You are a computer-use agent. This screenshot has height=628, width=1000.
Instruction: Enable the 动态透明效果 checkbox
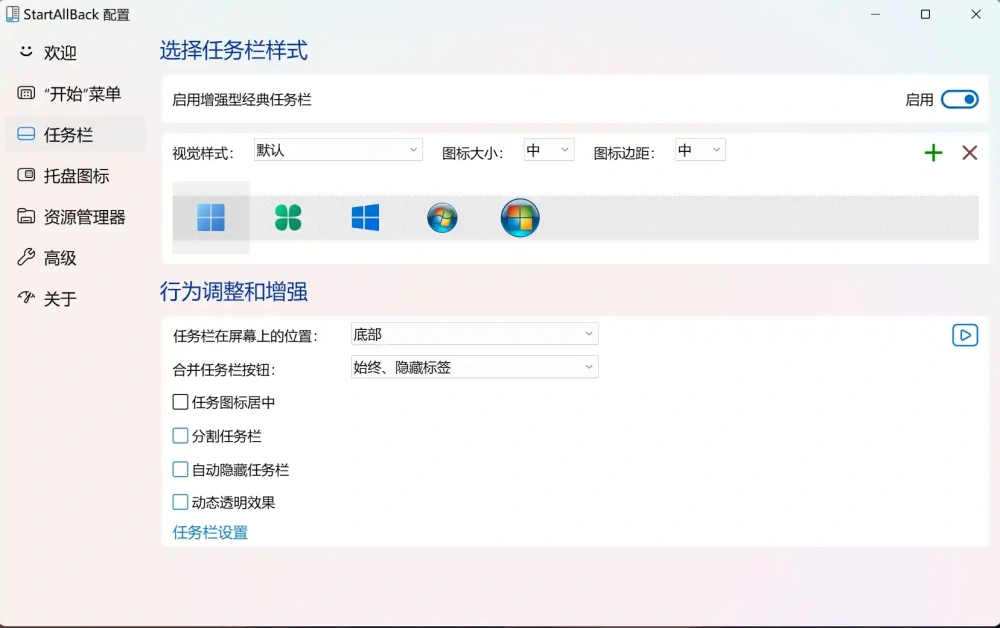(180, 502)
